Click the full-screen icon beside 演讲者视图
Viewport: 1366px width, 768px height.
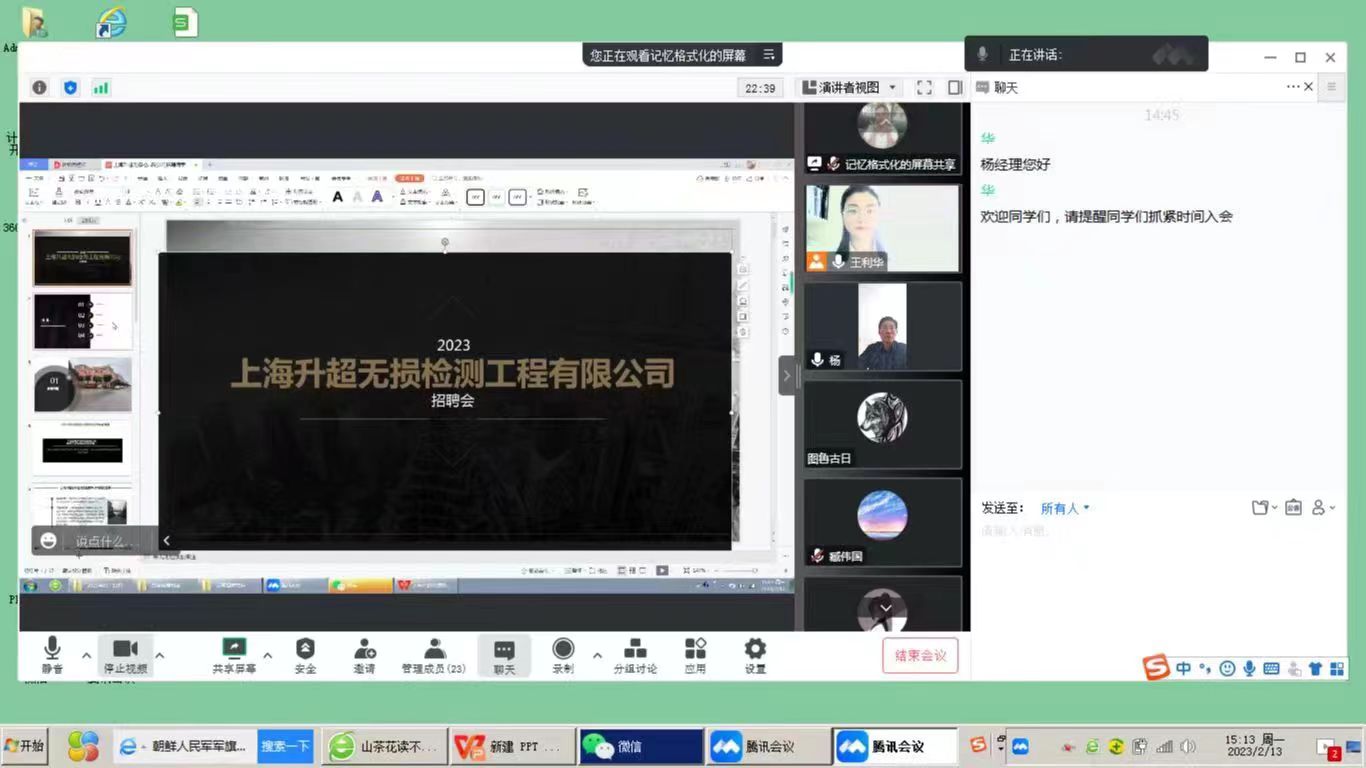click(924, 88)
